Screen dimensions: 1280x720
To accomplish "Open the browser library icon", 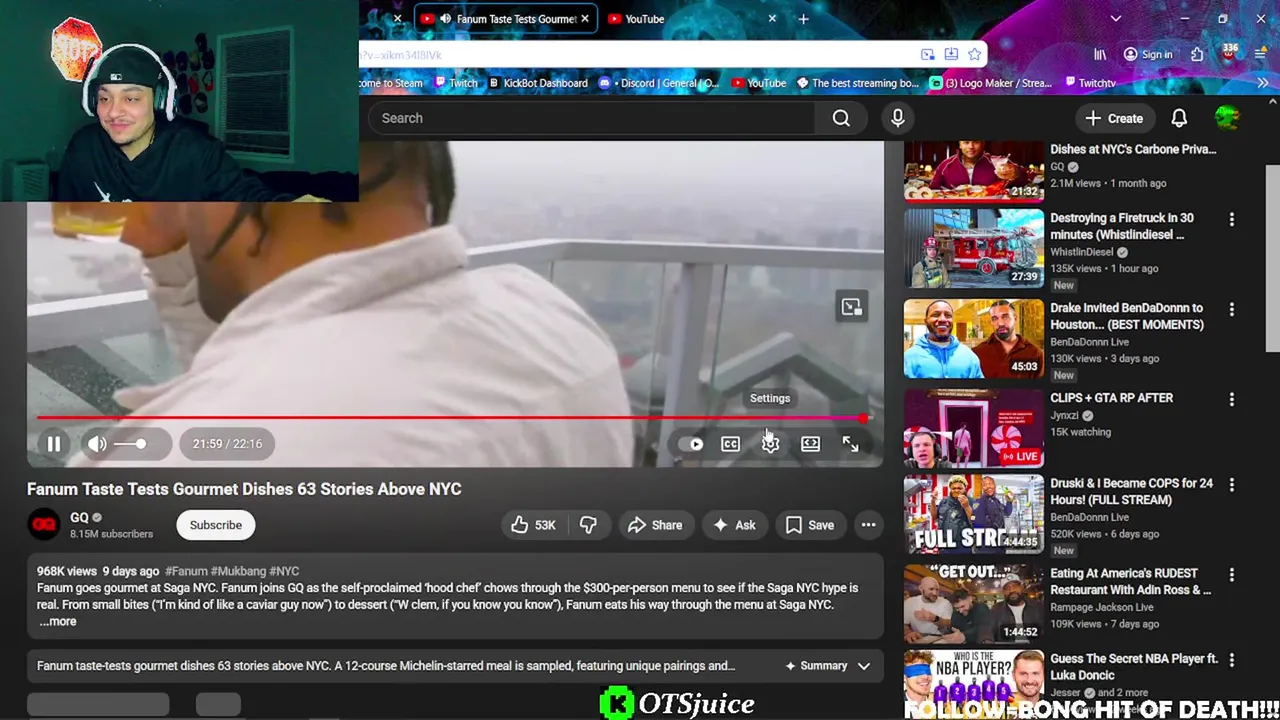I will click(1100, 55).
